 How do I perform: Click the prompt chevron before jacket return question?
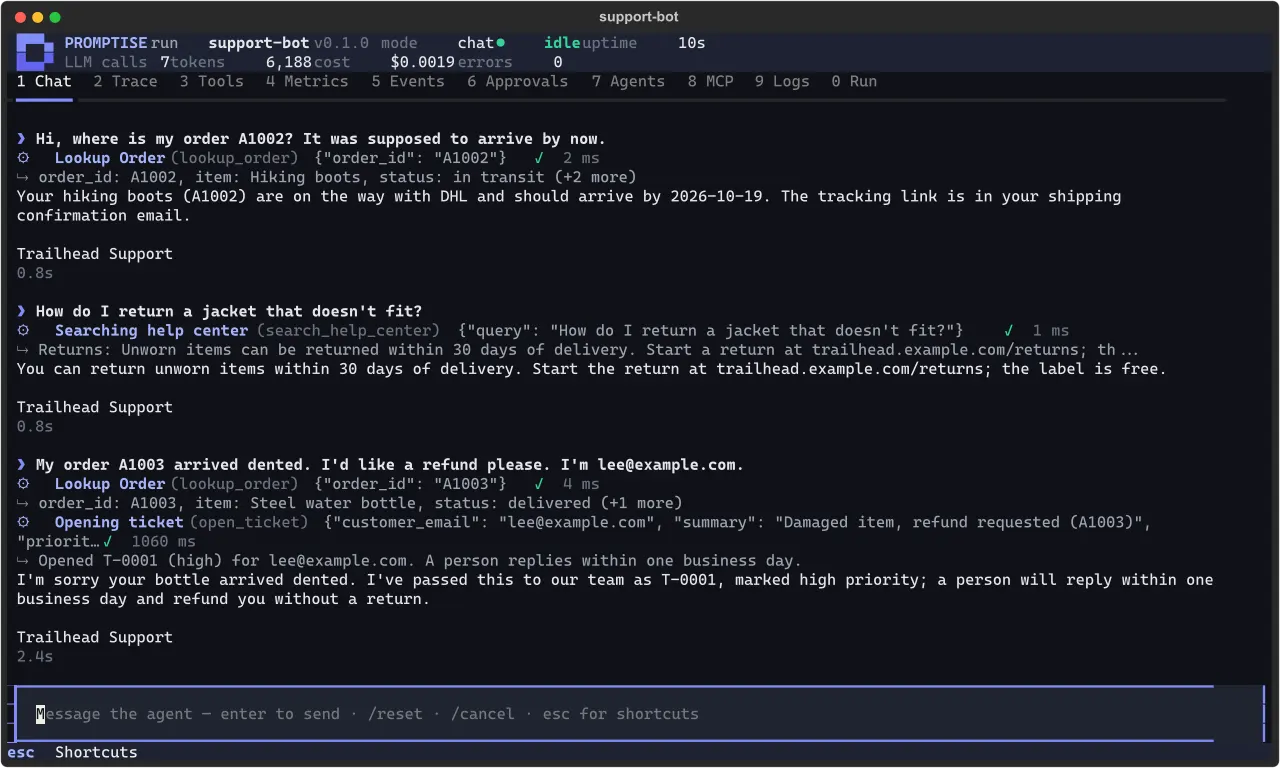22,312
